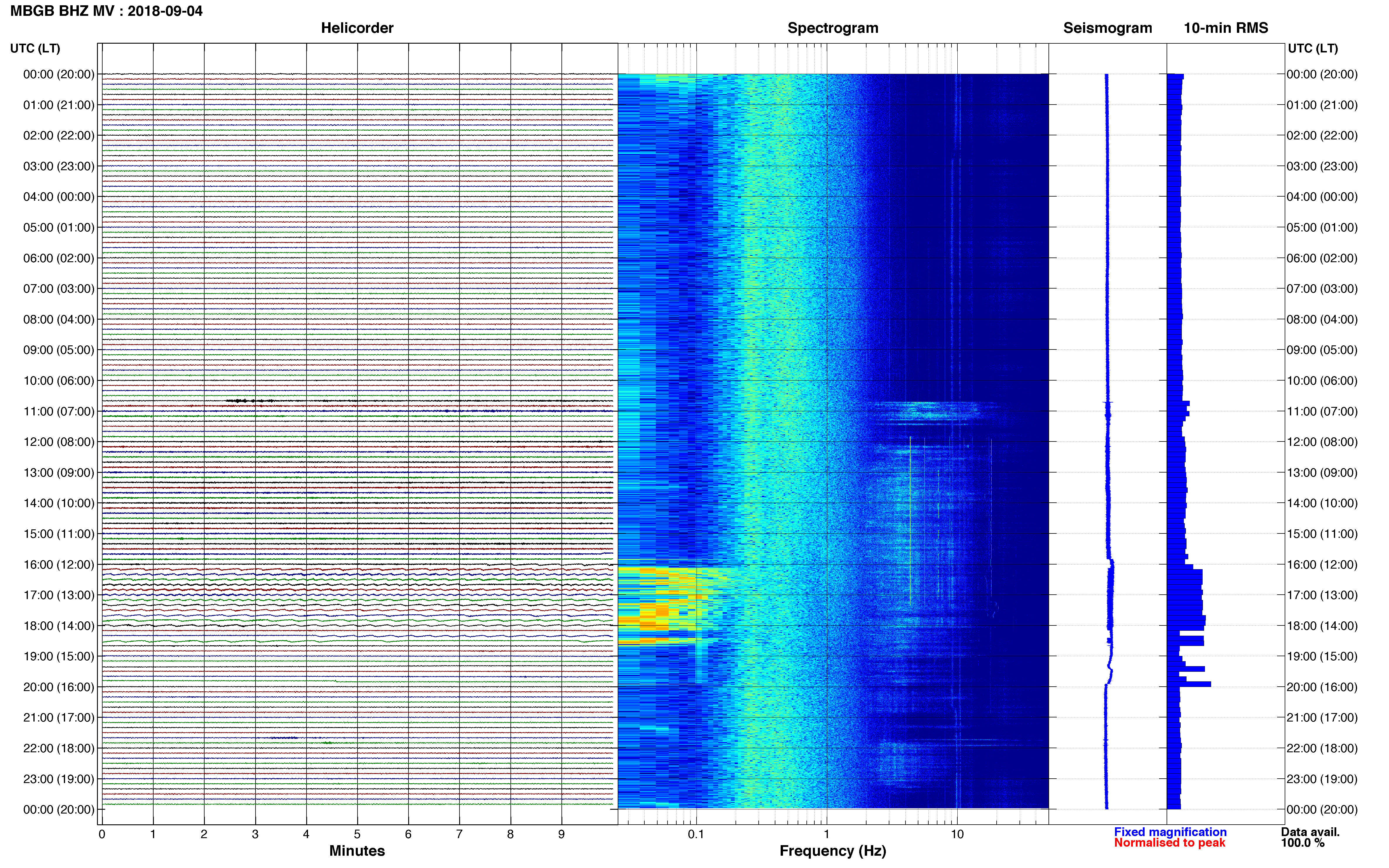Click the 'Seismogram' panel heading

[1107, 28]
